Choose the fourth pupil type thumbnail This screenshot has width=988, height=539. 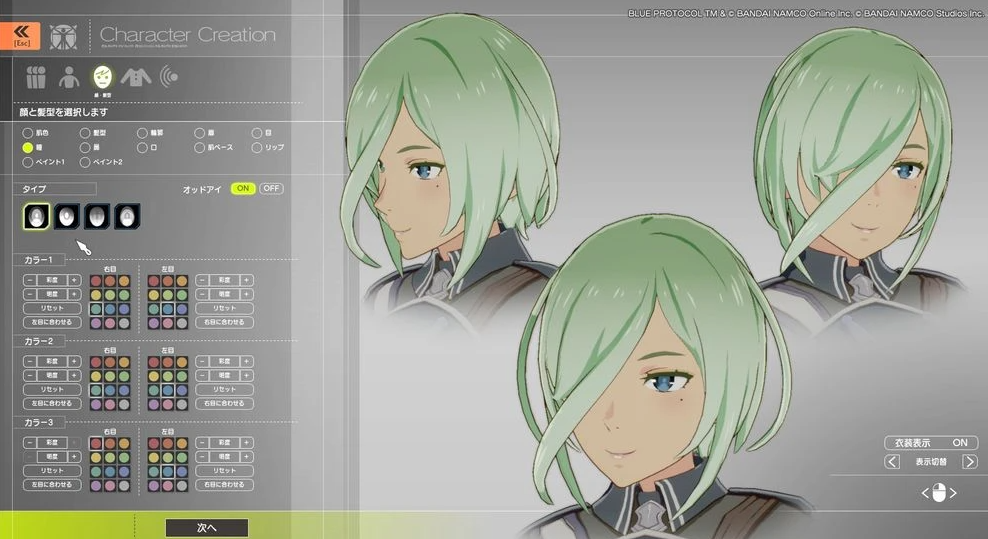click(x=127, y=216)
